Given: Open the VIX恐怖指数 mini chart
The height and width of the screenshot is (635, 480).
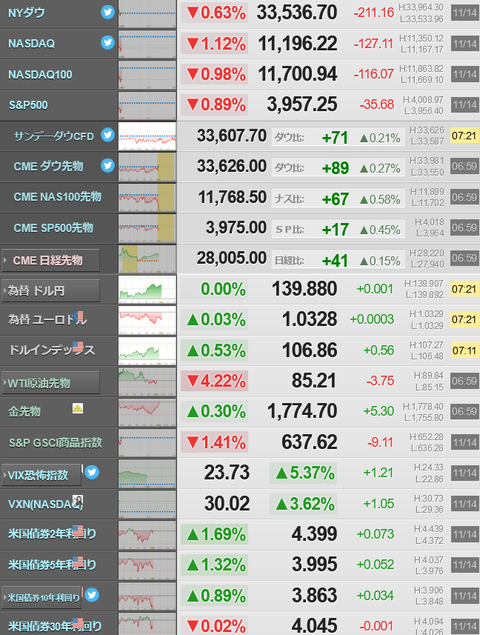Looking at the screenshot, I should tap(147, 473).
